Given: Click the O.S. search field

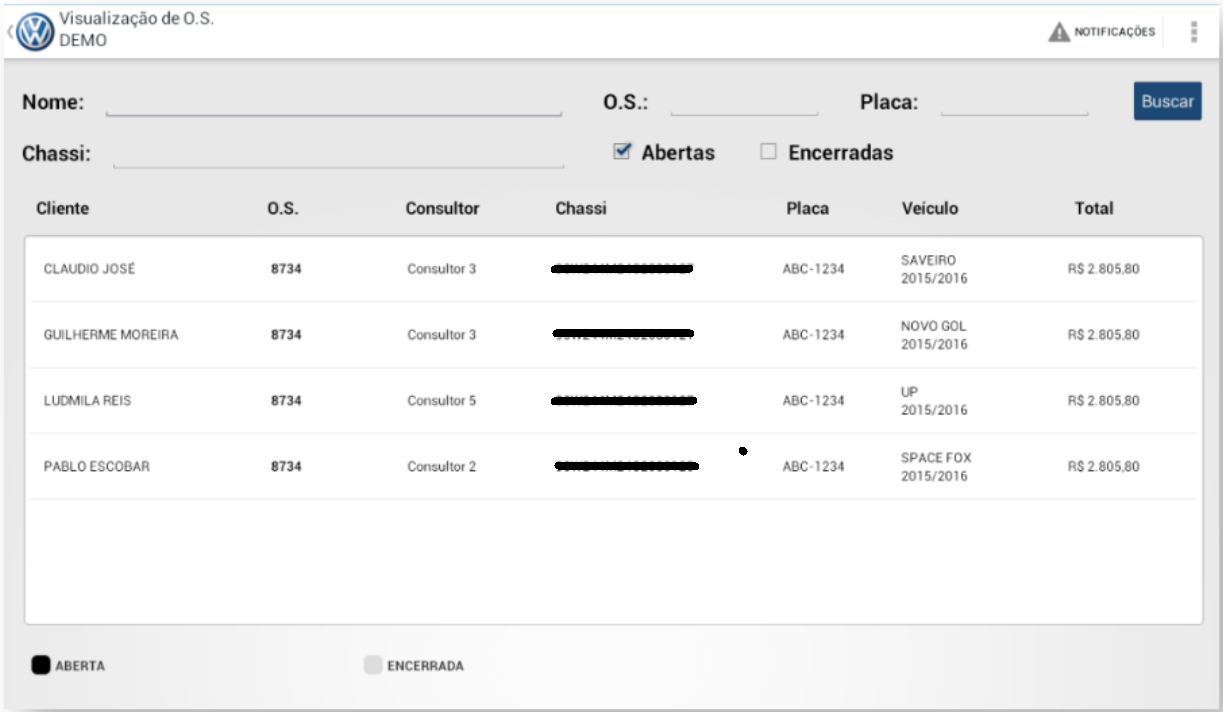Looking at the screenshot, I should click(x=744, y=103).
